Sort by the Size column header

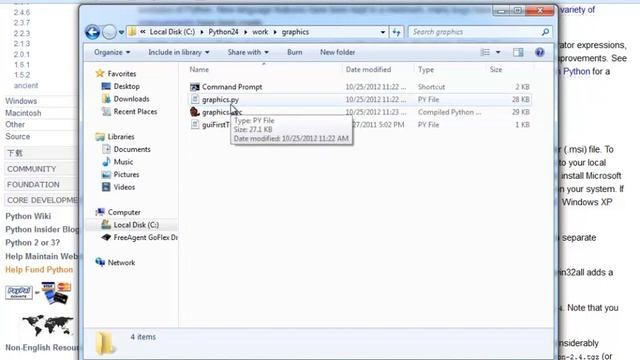coord(496,69)
